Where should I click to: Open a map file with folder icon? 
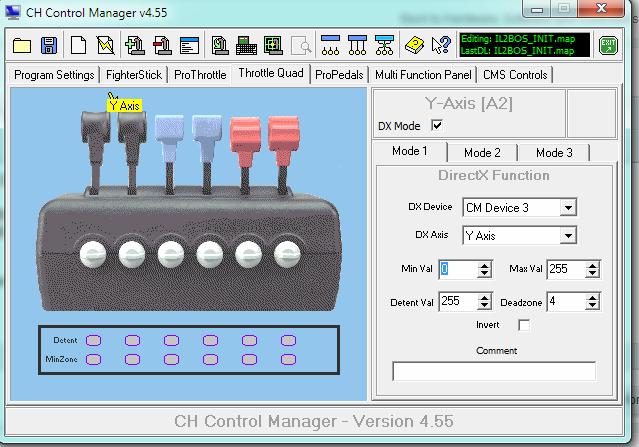pyautogui.click(x=22, y=46)
